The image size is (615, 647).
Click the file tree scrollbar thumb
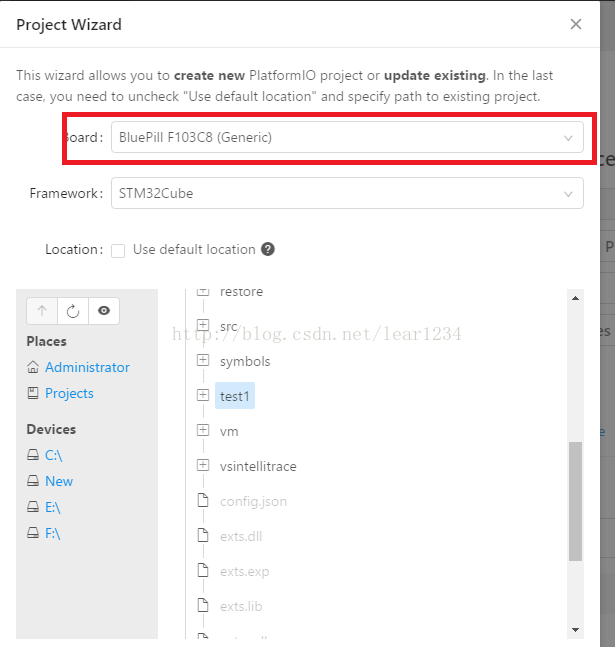(575, 501)
